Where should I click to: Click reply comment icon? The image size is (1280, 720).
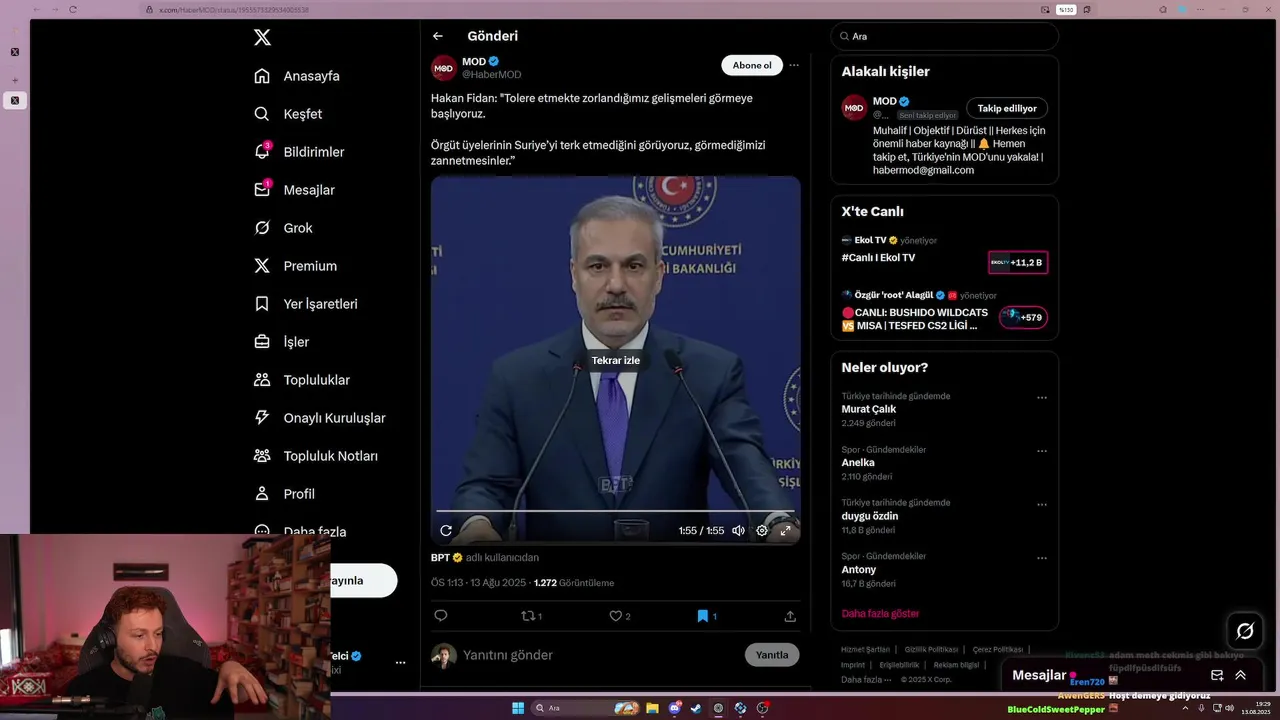(x=441, y=616)
